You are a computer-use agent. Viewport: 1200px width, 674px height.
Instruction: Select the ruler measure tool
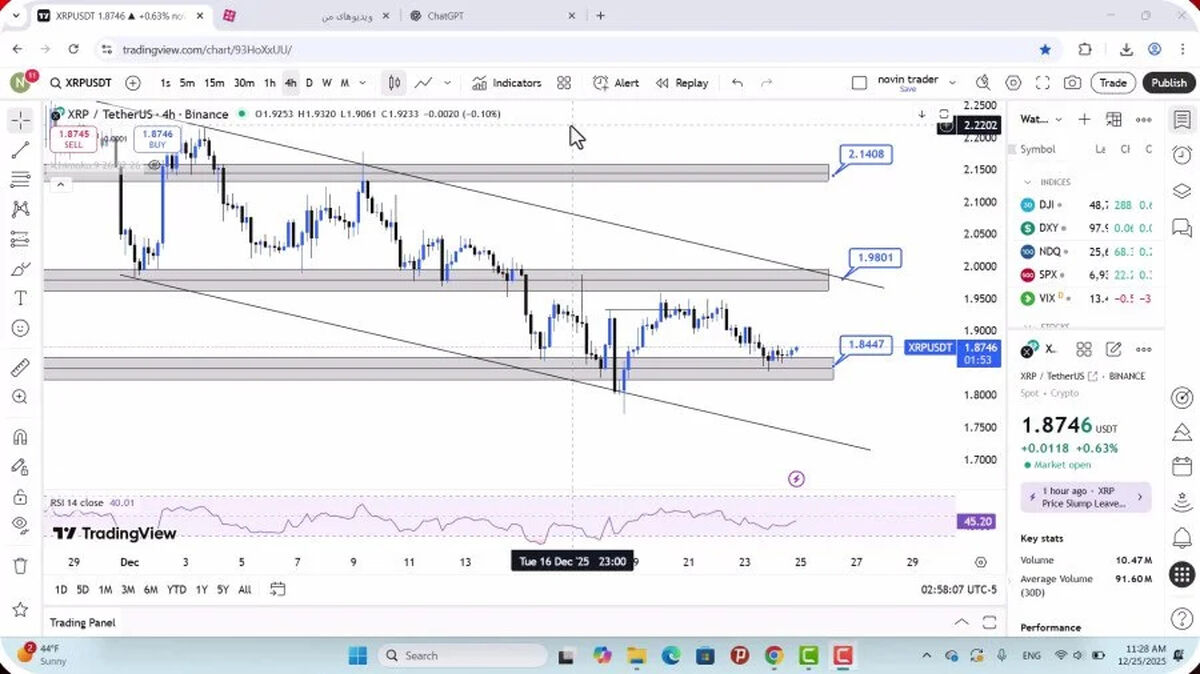pos(21,367)
